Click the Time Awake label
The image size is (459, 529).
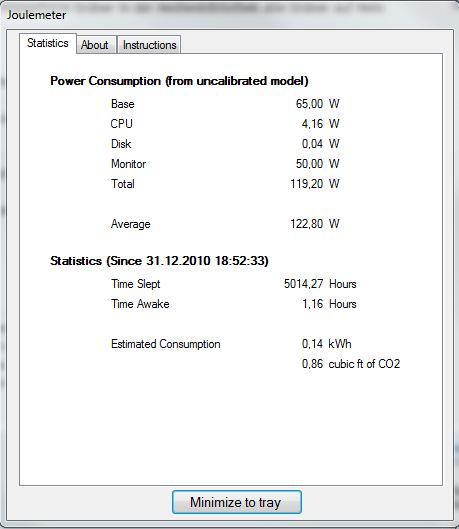[140, 304]
